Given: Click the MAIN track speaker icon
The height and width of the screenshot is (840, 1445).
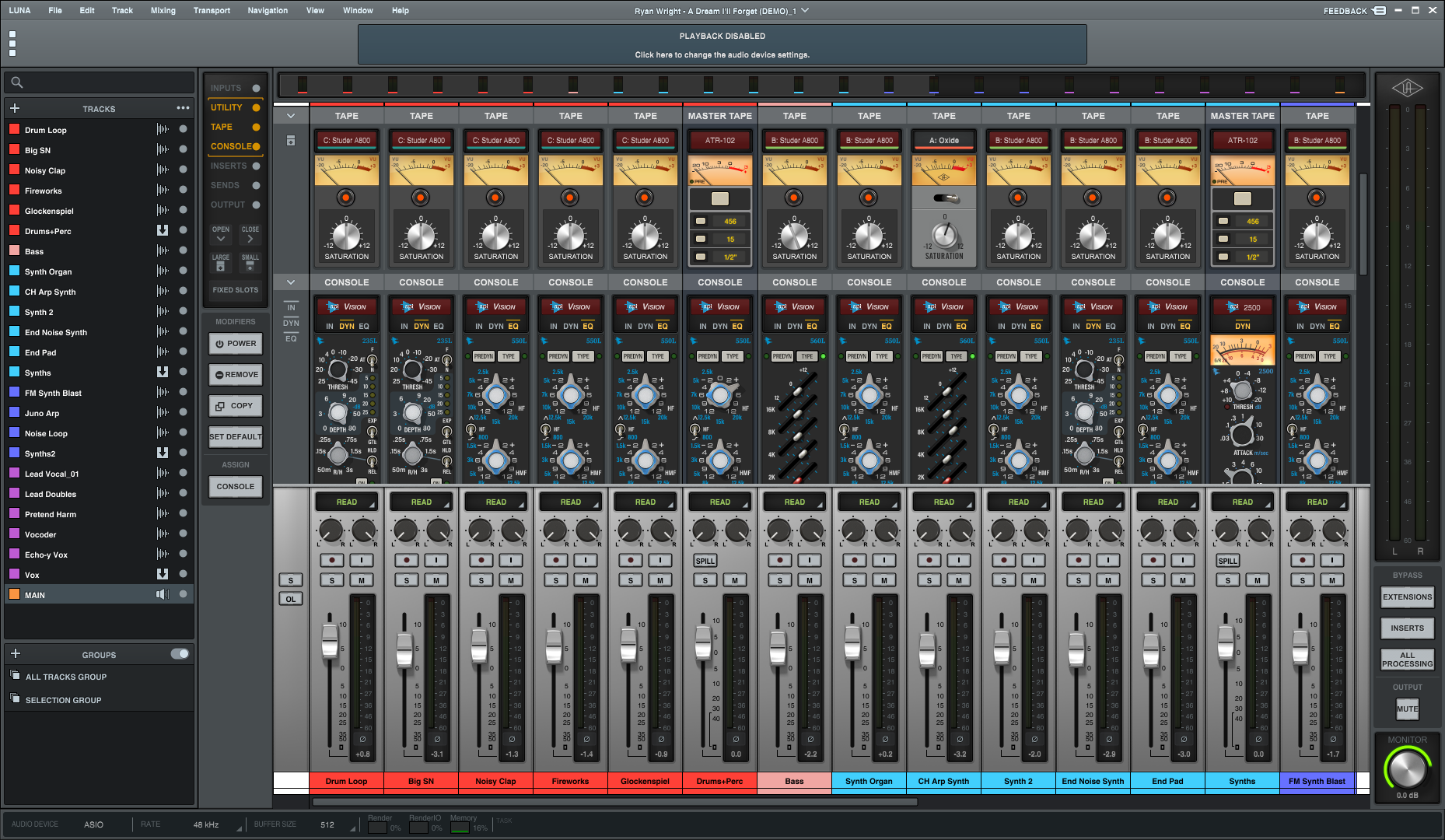Looking at the screenshot, I should tap(162, 594).
